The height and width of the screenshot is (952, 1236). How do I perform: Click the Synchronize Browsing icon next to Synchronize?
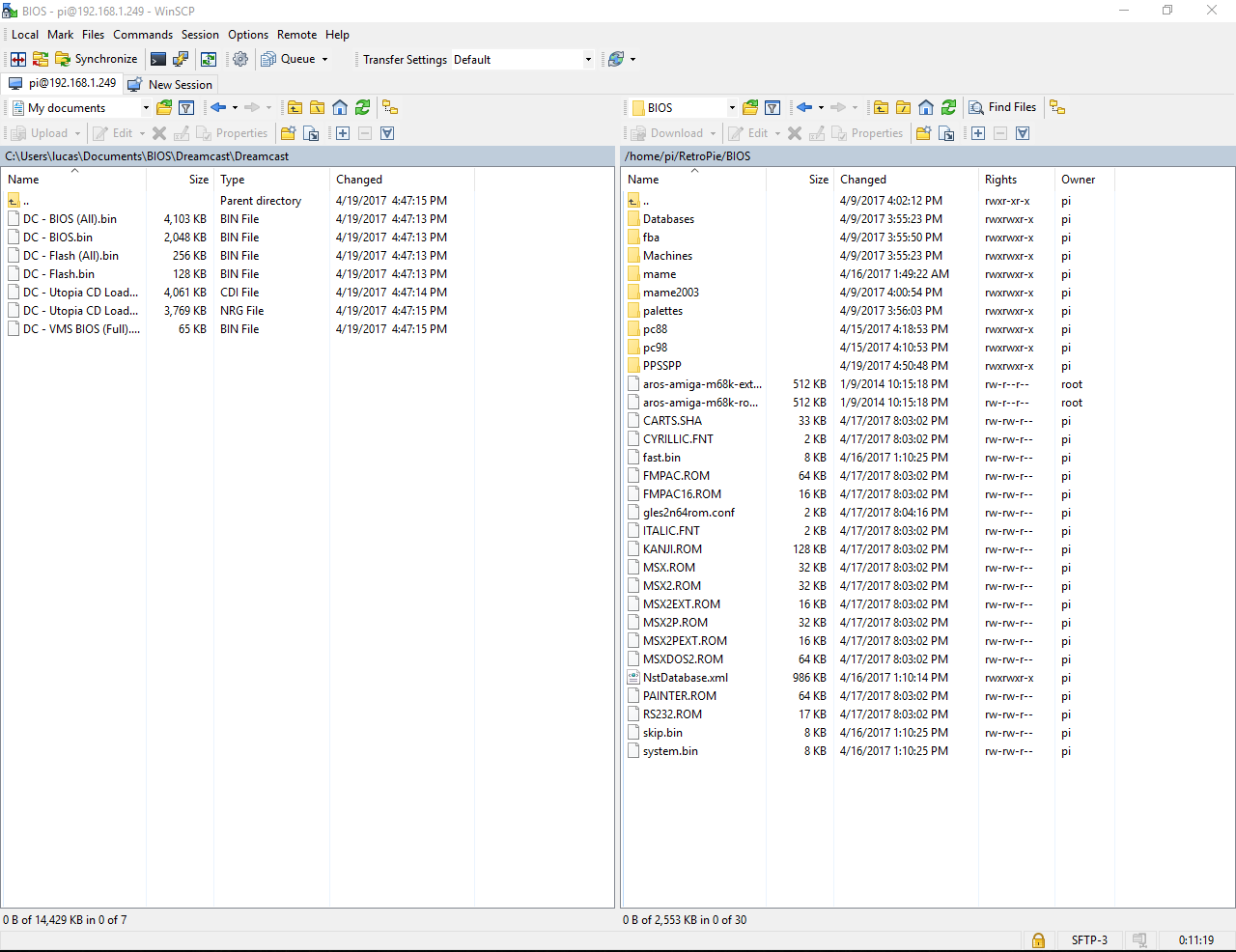pos(41,59)
